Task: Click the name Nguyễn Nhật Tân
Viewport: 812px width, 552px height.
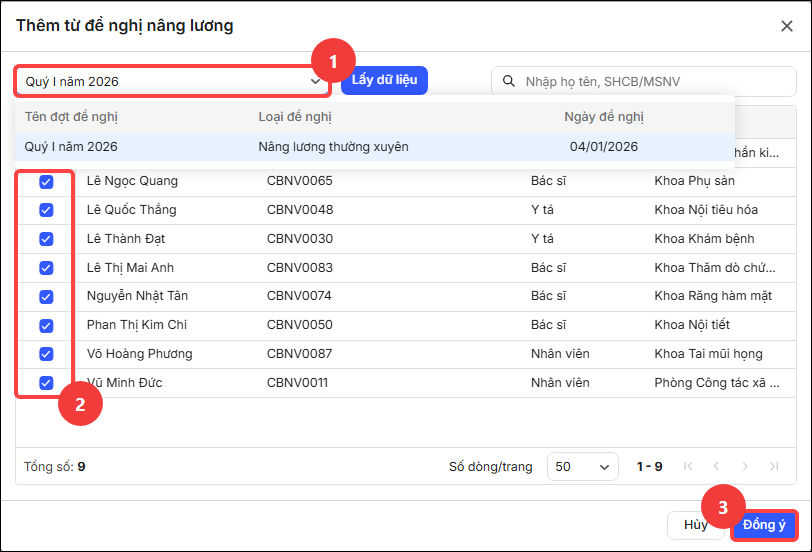Action: [x=137, y=296]
